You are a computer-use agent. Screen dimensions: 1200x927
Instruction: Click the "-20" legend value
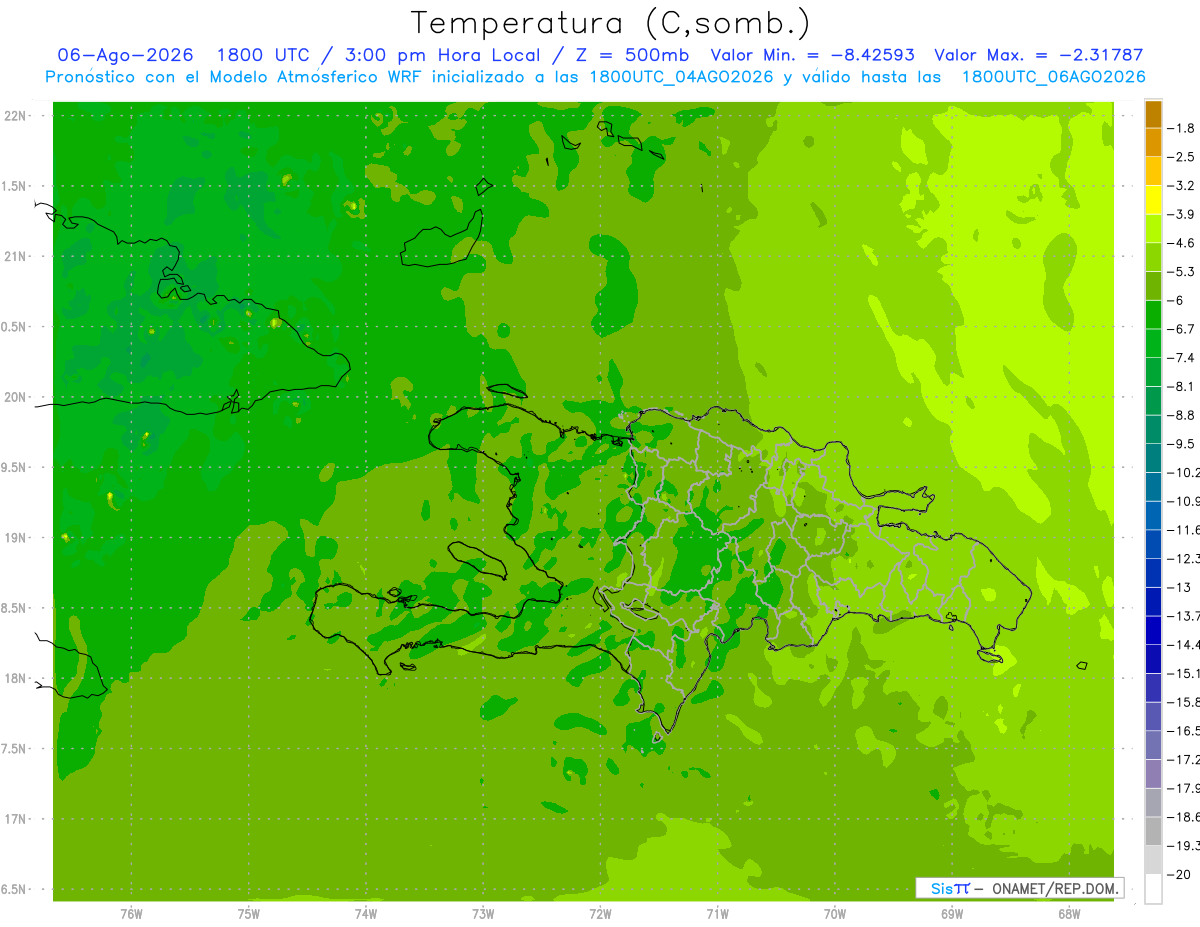[x=1180, y=874]
